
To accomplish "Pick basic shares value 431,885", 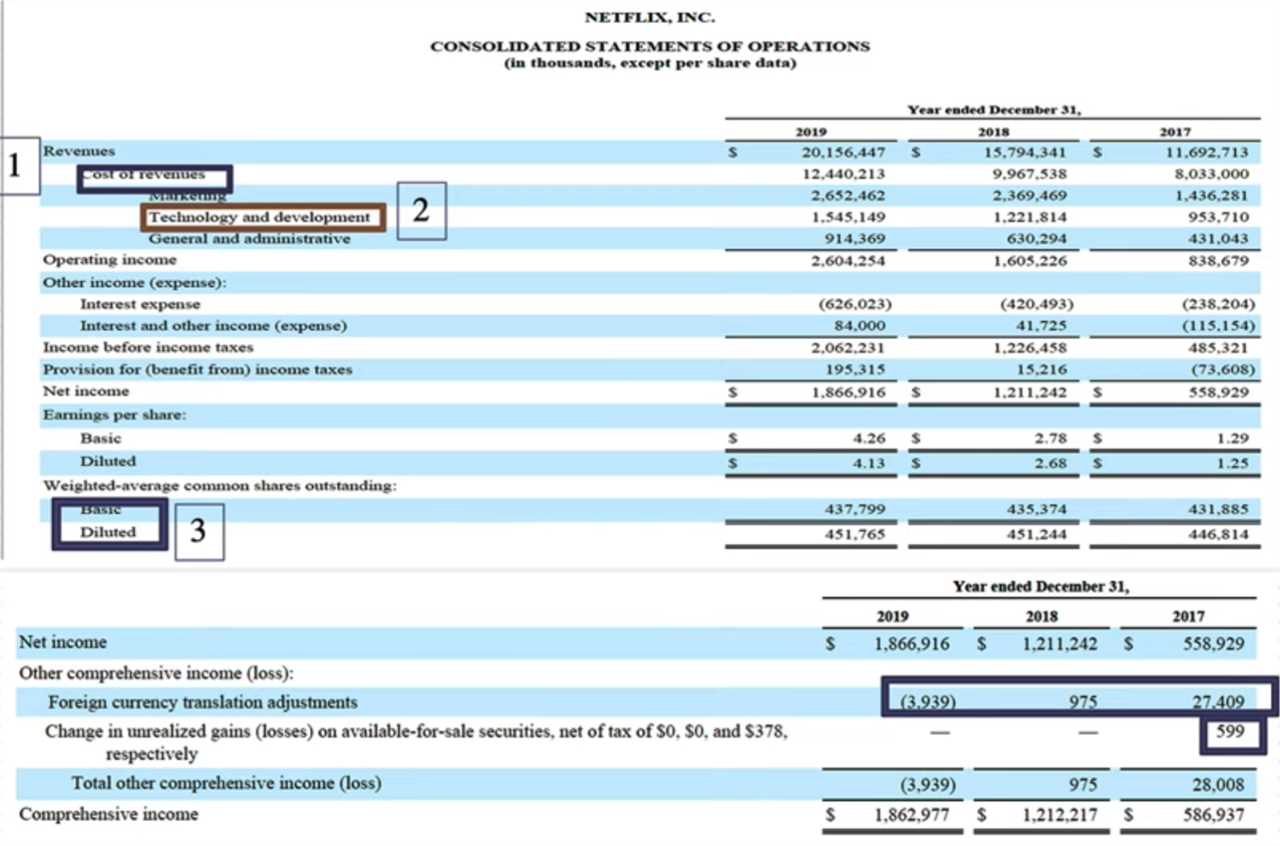I will (x=1218, y=510).
